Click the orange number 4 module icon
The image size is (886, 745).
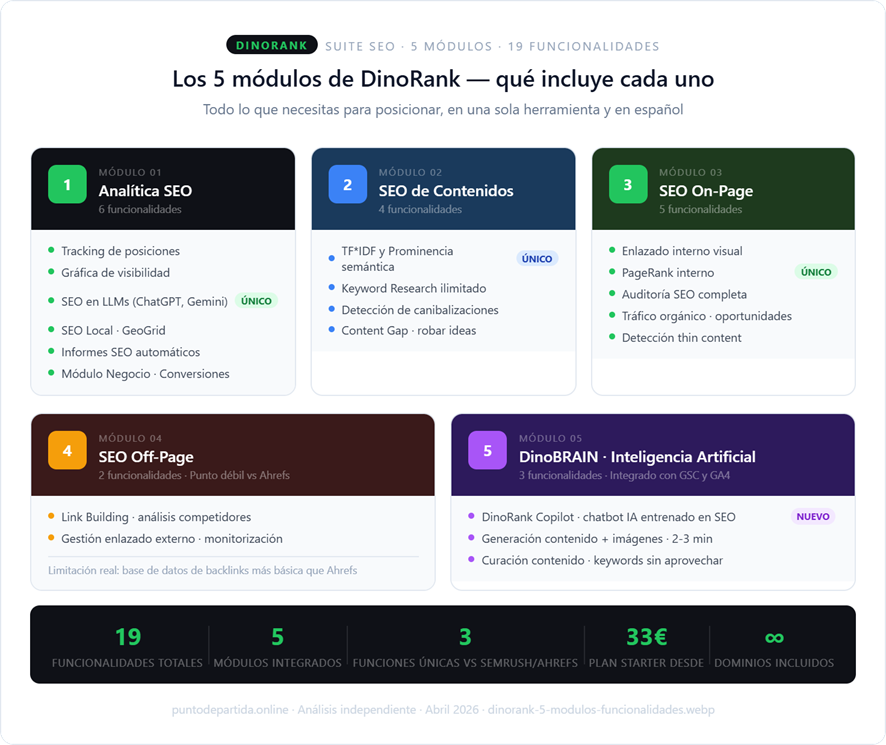67,451
